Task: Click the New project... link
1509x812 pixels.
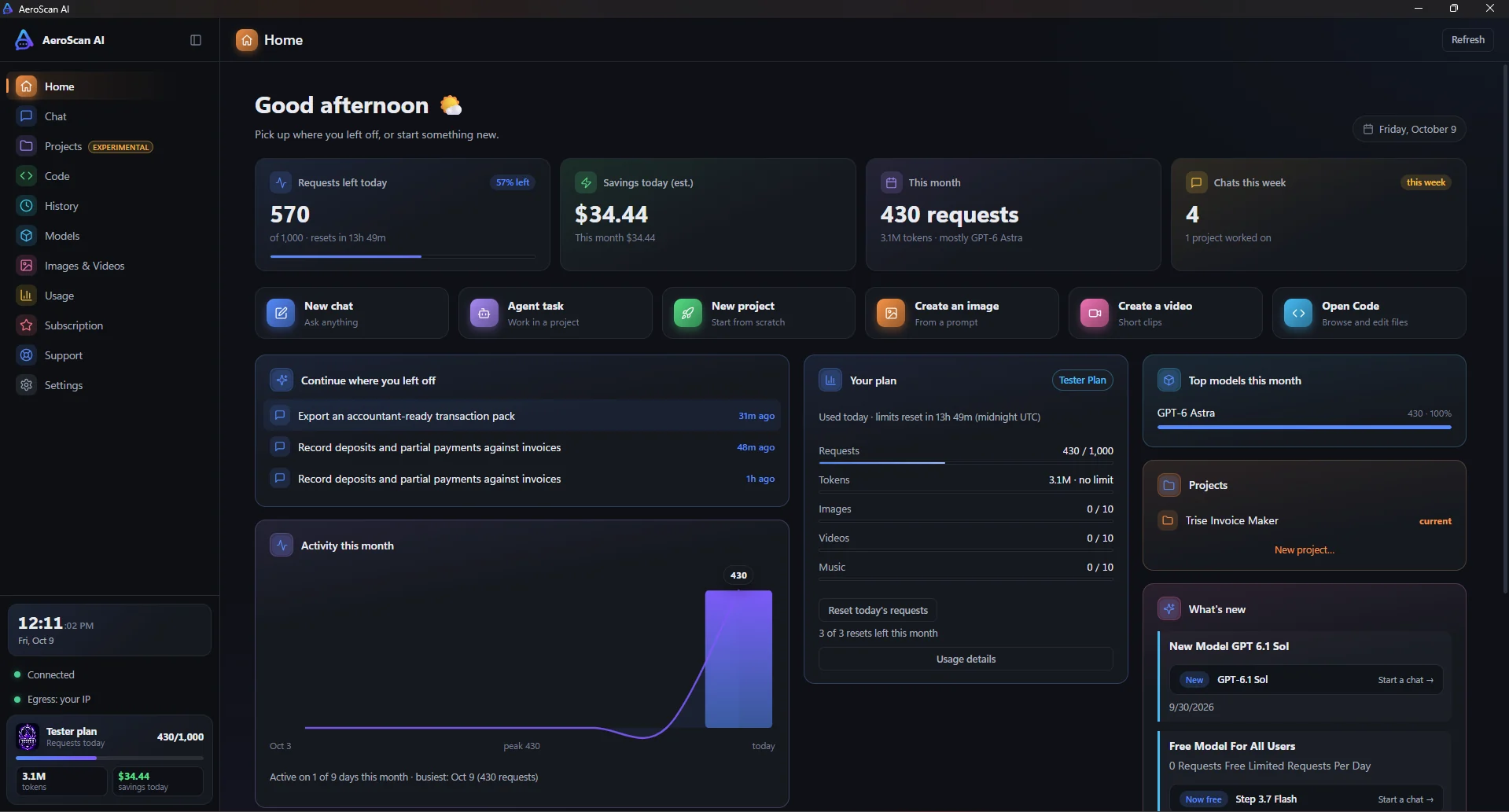Action: point(1304,550)
